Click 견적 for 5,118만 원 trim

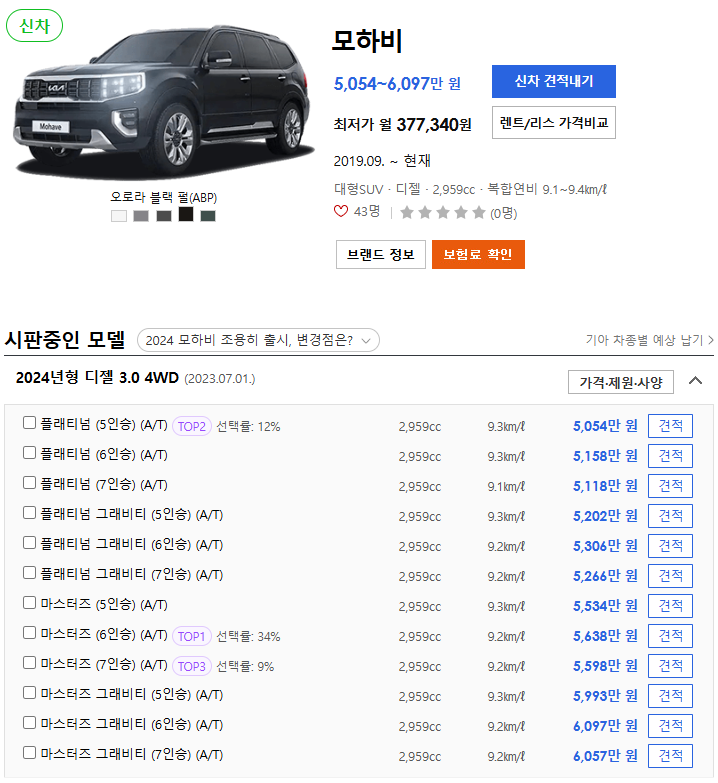tap(670, 486)
